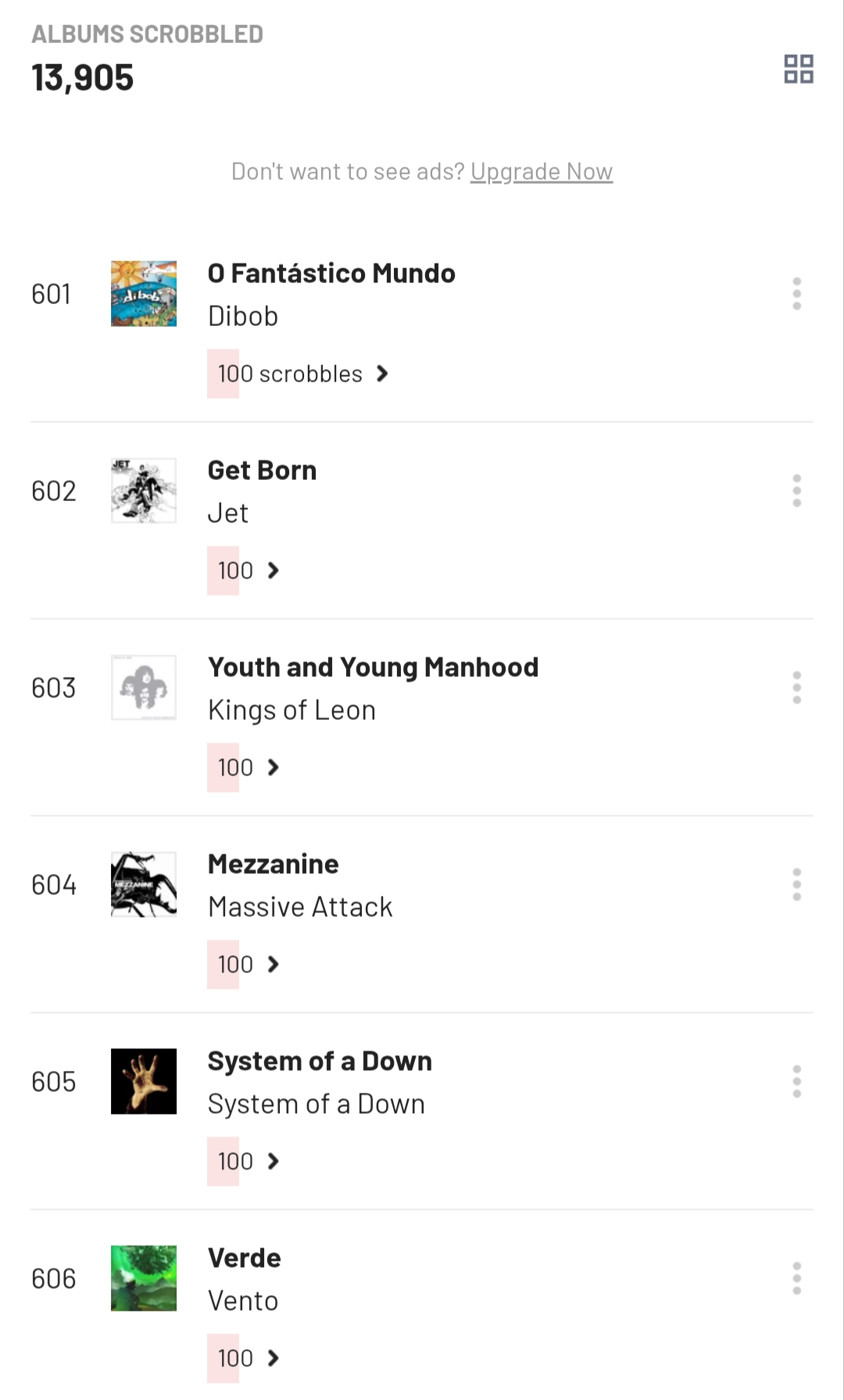Open the Verde green album cover

(x=144, y=1279)
